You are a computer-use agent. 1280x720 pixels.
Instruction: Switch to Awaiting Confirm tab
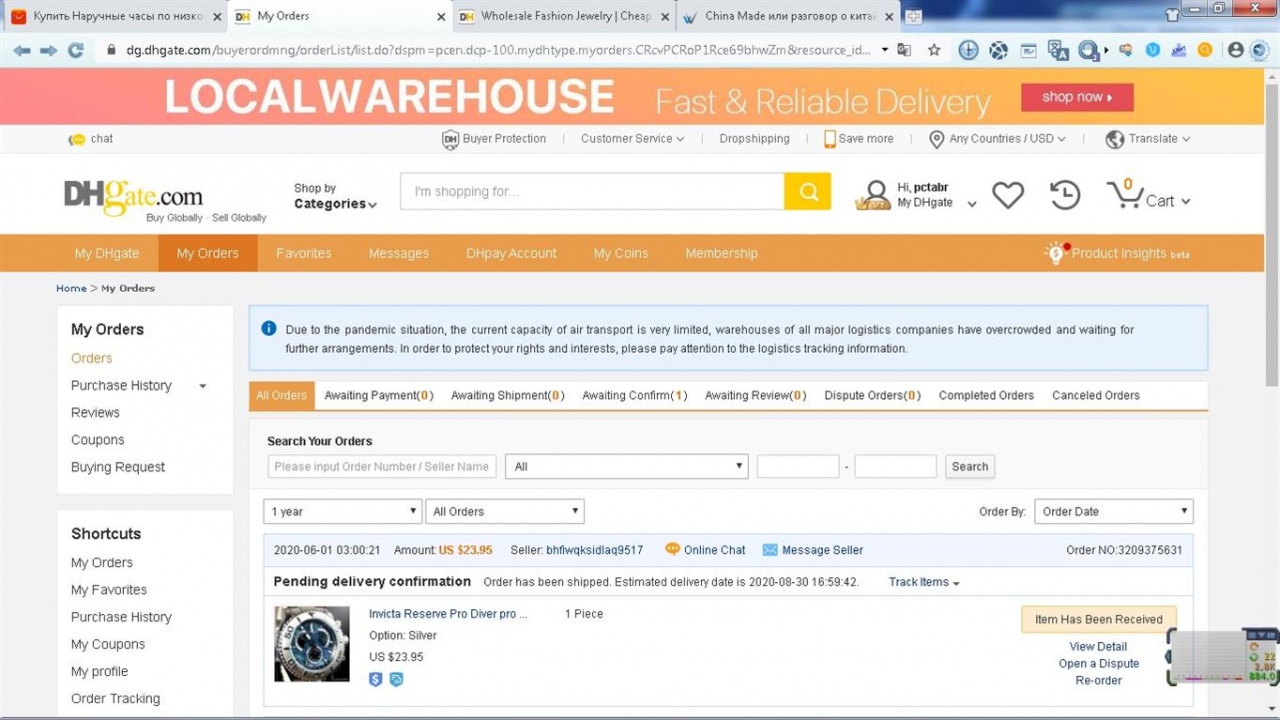[x=634, y=395]
